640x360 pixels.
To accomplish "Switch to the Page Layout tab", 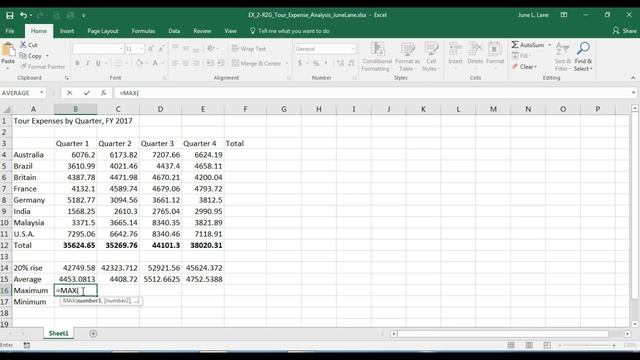I will (x=103, y=31).
